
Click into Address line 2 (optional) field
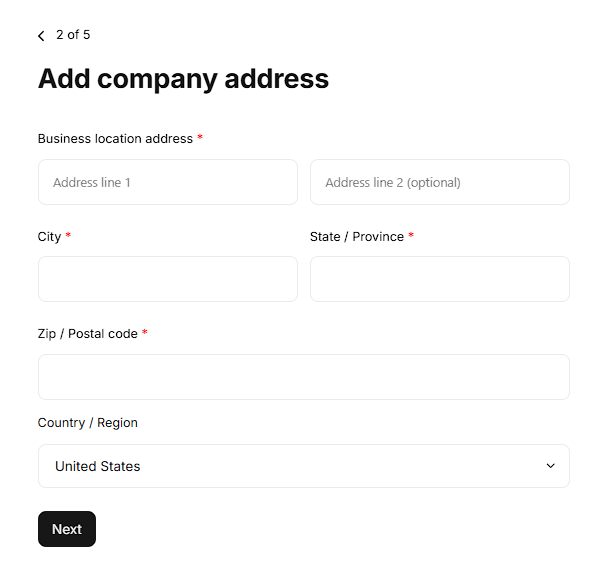439,182
